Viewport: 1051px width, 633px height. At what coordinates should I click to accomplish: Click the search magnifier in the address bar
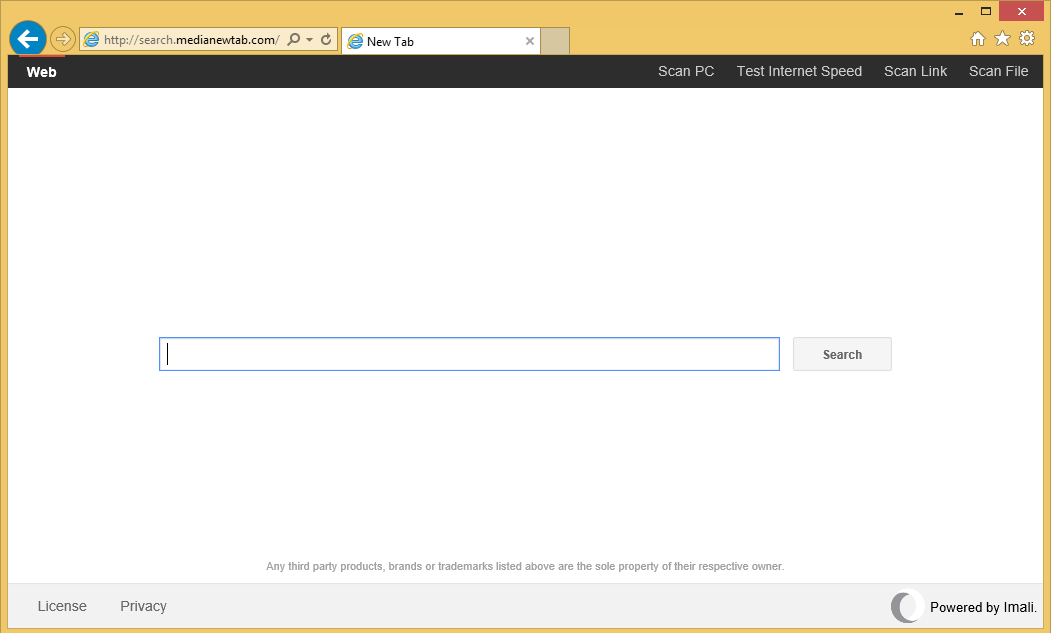coord(293,38)
